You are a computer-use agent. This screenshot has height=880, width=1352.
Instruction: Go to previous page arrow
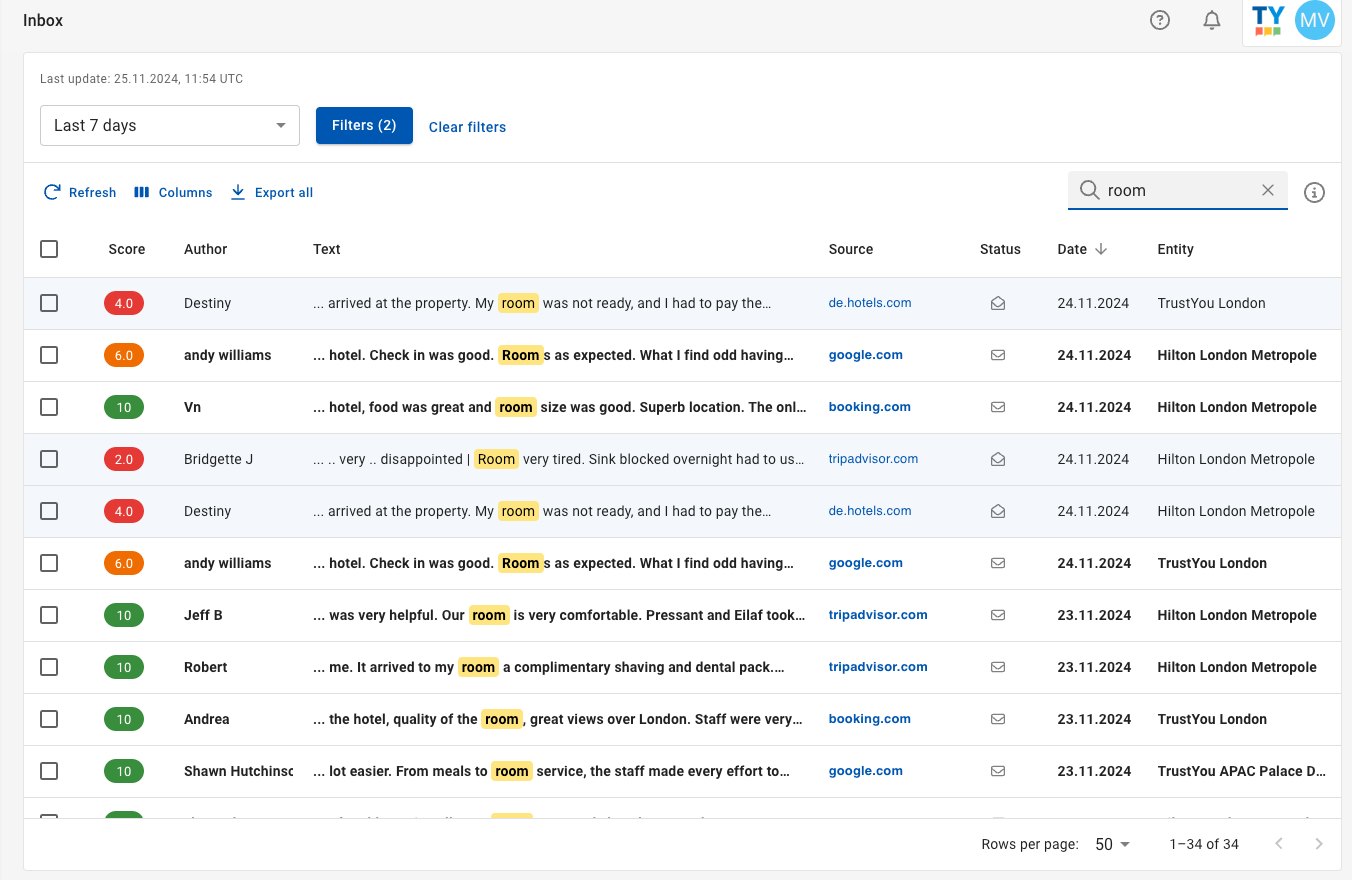click(1279, 844)
